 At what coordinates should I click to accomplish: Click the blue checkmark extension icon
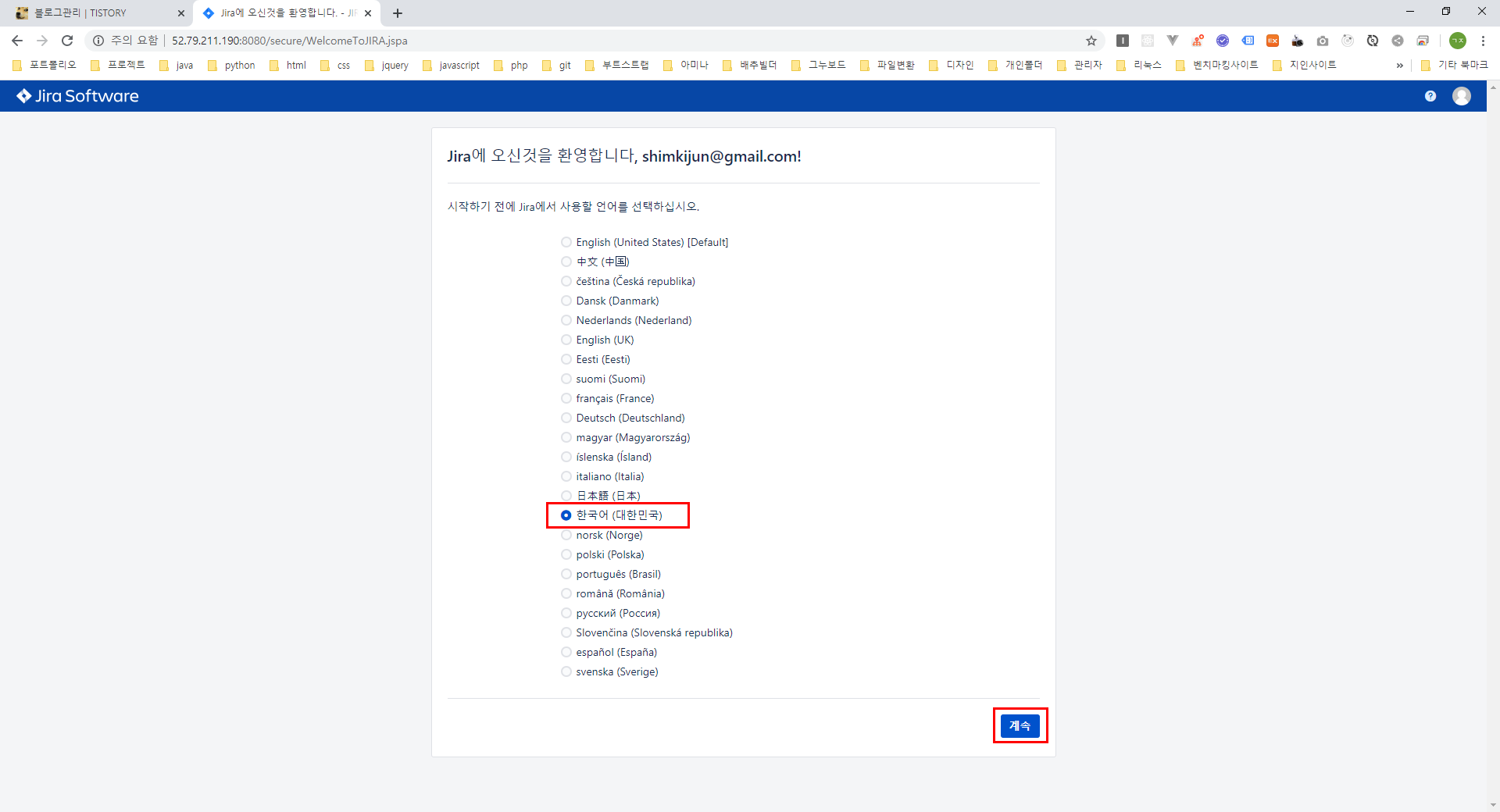tap(1222, 41)
